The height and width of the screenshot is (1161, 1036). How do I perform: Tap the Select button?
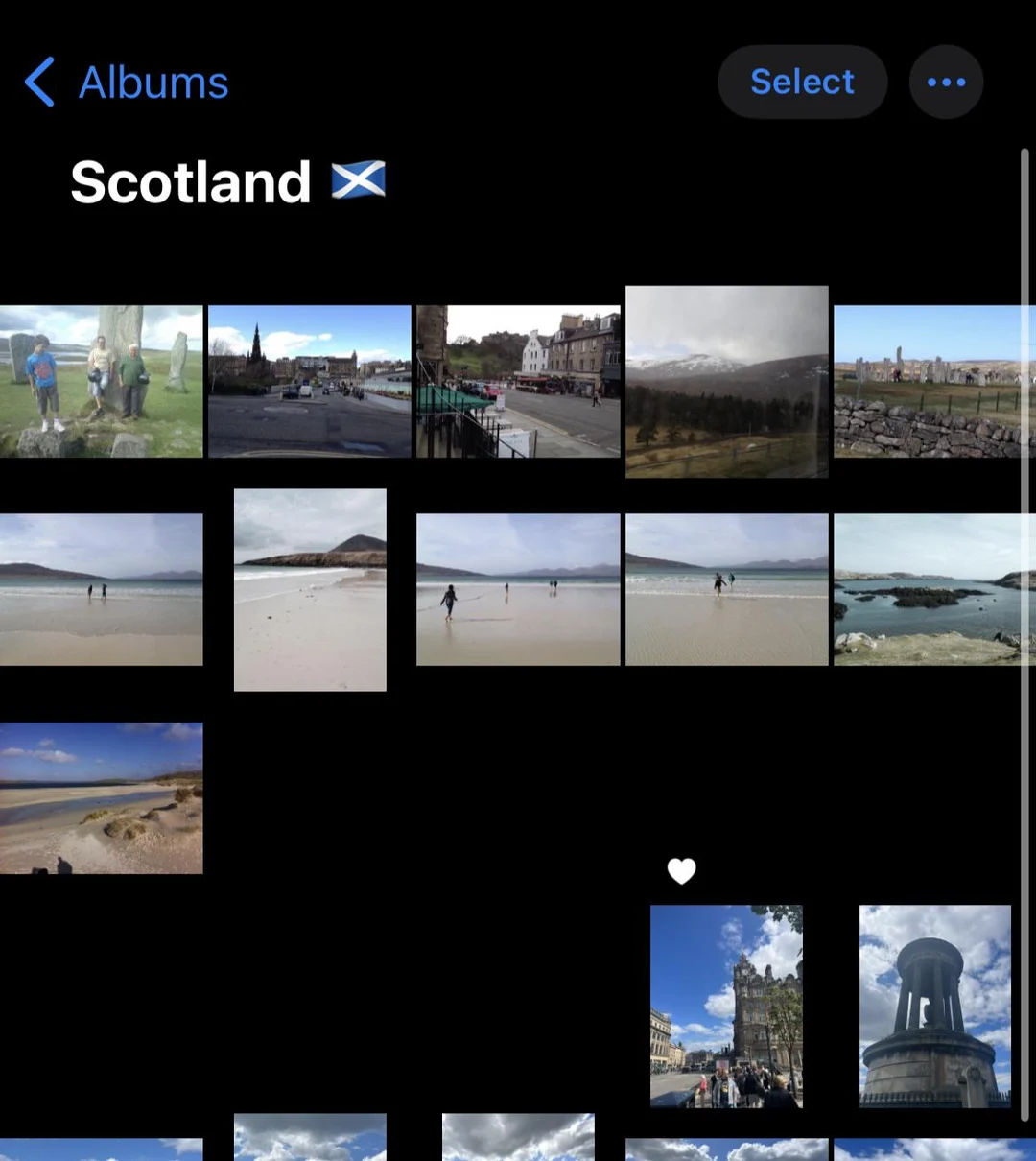point(802,83)
